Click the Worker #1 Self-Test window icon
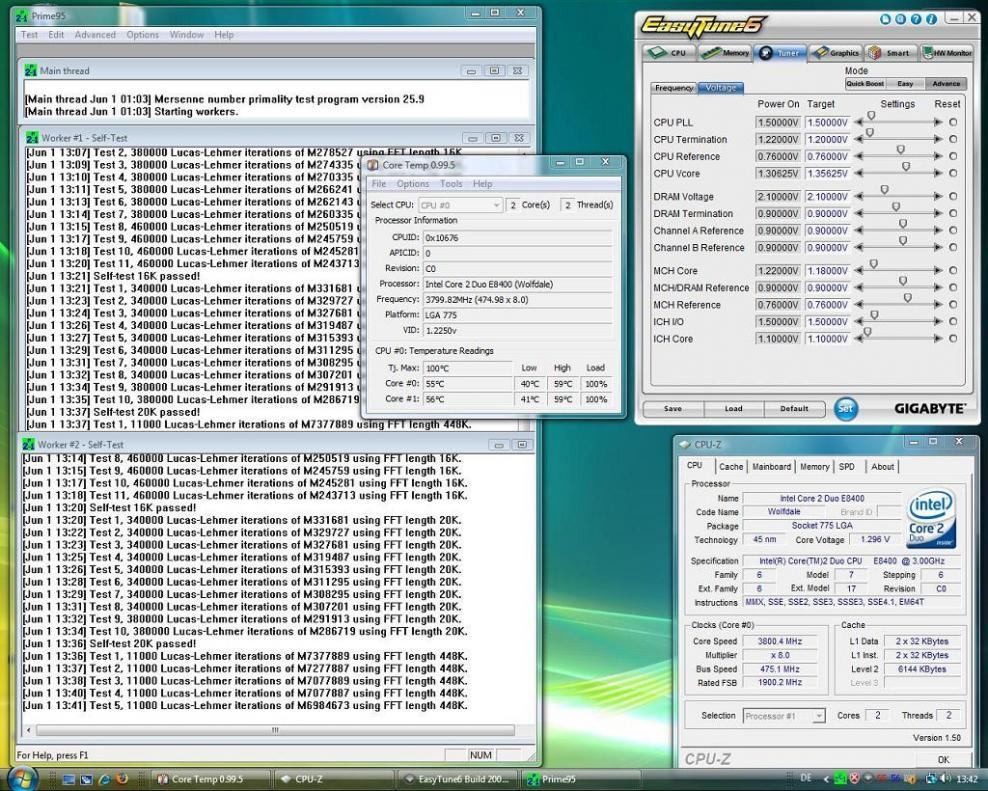This screenshot has width=988, height=791. (32, 137)
